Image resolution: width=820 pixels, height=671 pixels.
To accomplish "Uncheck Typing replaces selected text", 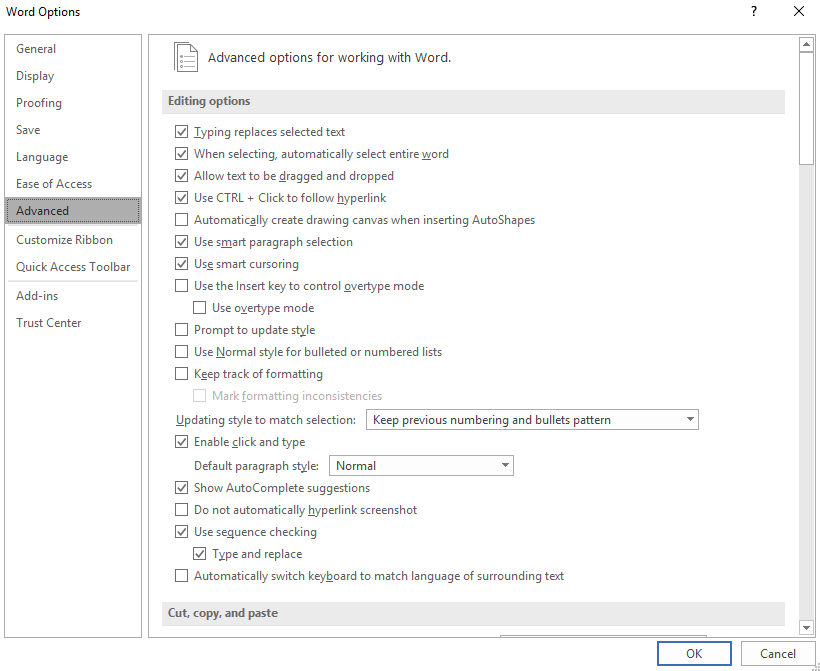I will pyautogui.click(x=181, y=132).
